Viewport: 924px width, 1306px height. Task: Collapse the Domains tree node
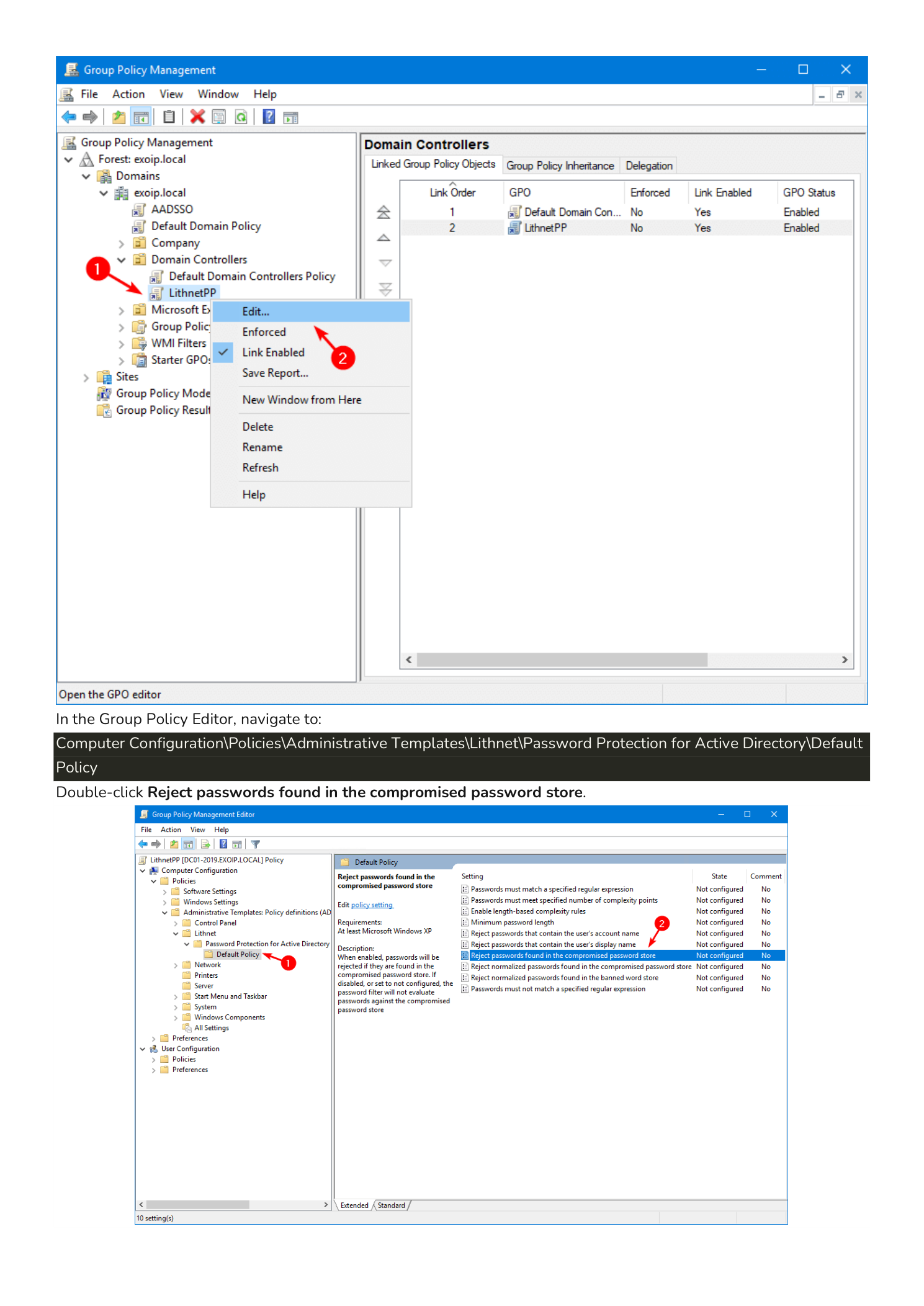click(x=86, y=176)
